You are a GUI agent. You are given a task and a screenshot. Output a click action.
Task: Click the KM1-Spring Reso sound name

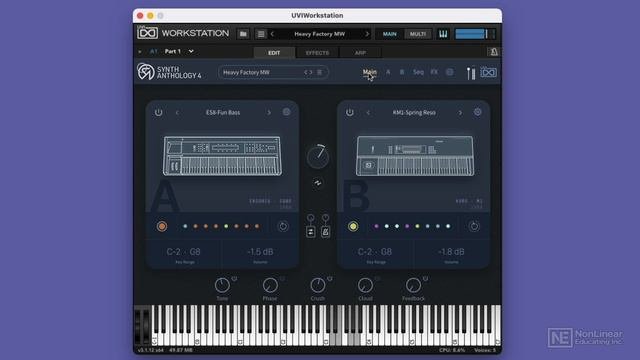click(414, 112)
